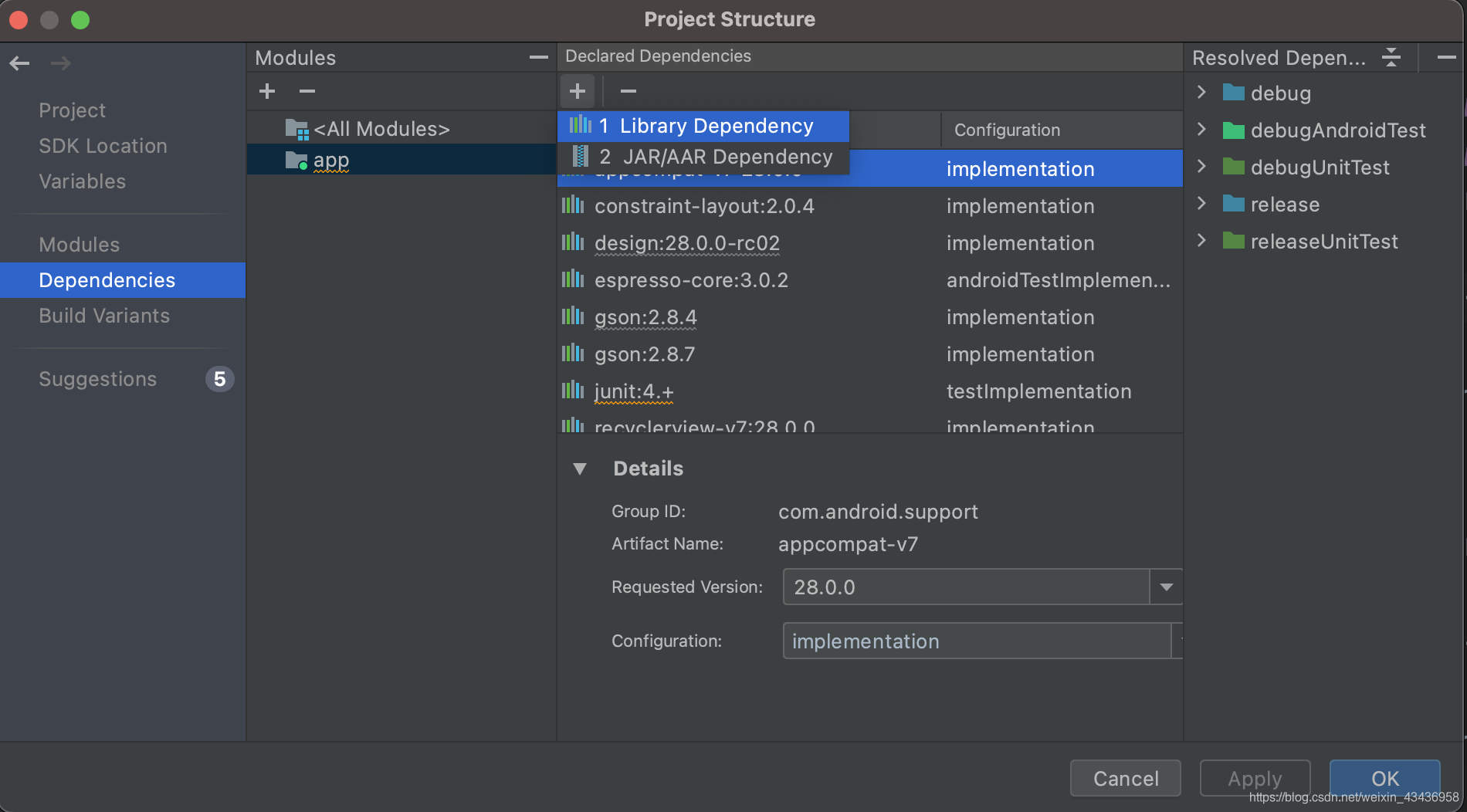
Task: Confirm with the OK button
Action: point(1384,778)
